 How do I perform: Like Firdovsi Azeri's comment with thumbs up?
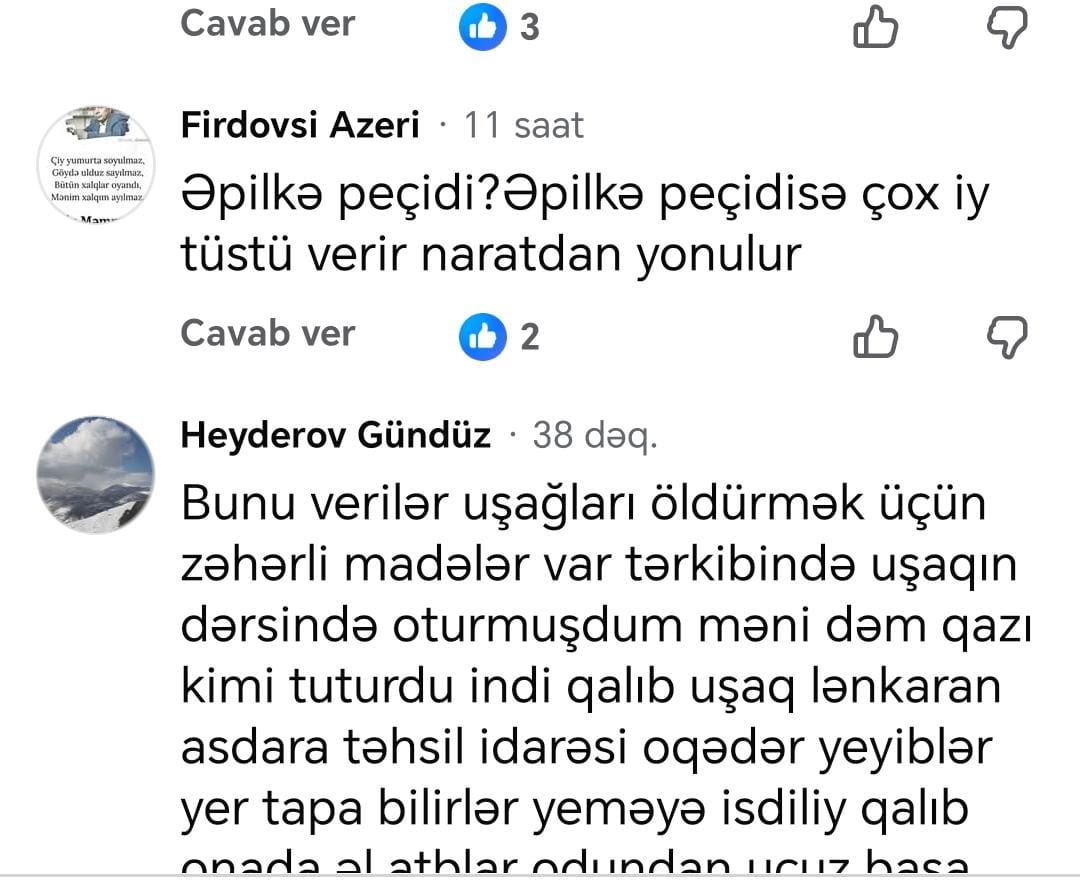(x=875, y=336)
